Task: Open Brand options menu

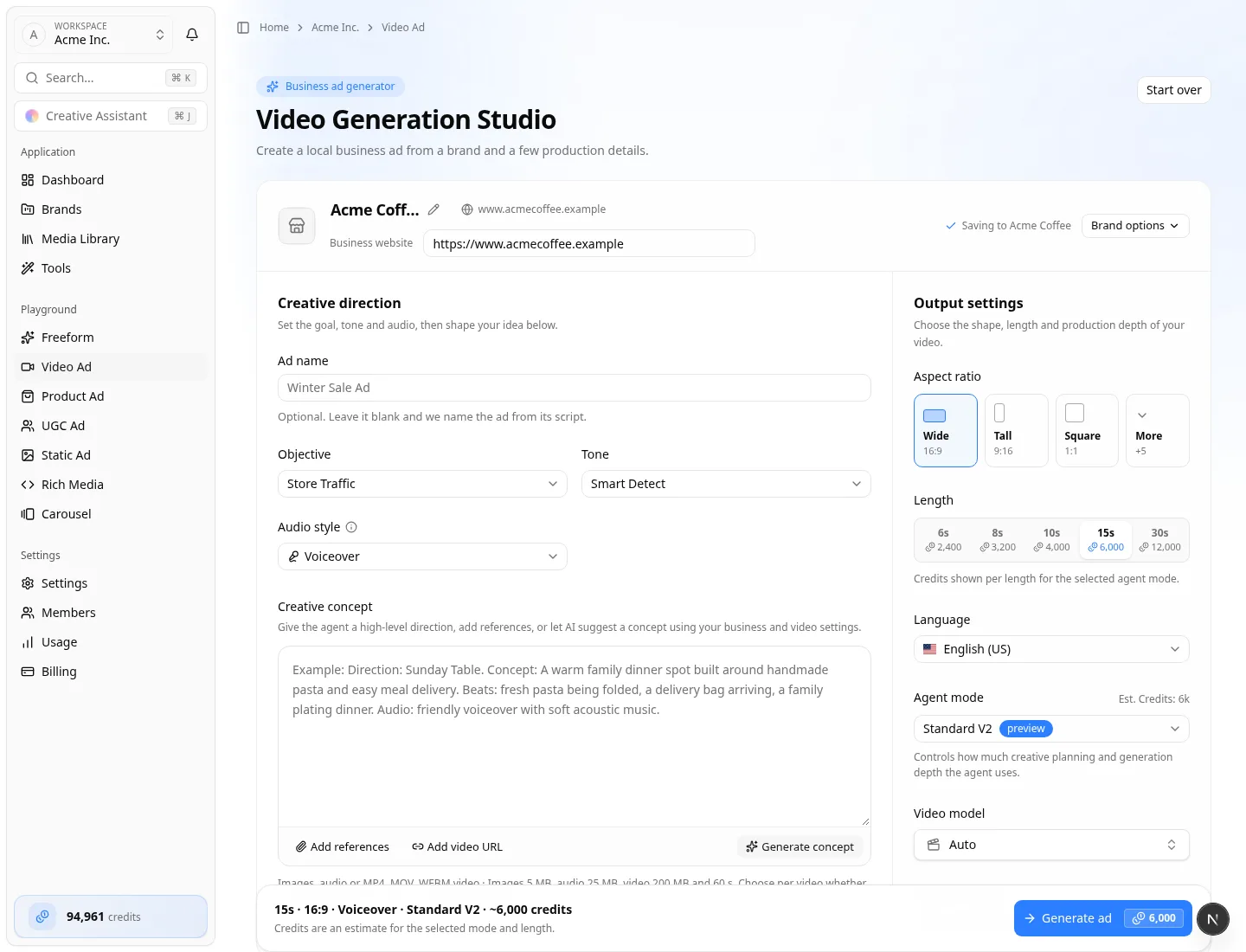Action: [x=1135, y=226]
